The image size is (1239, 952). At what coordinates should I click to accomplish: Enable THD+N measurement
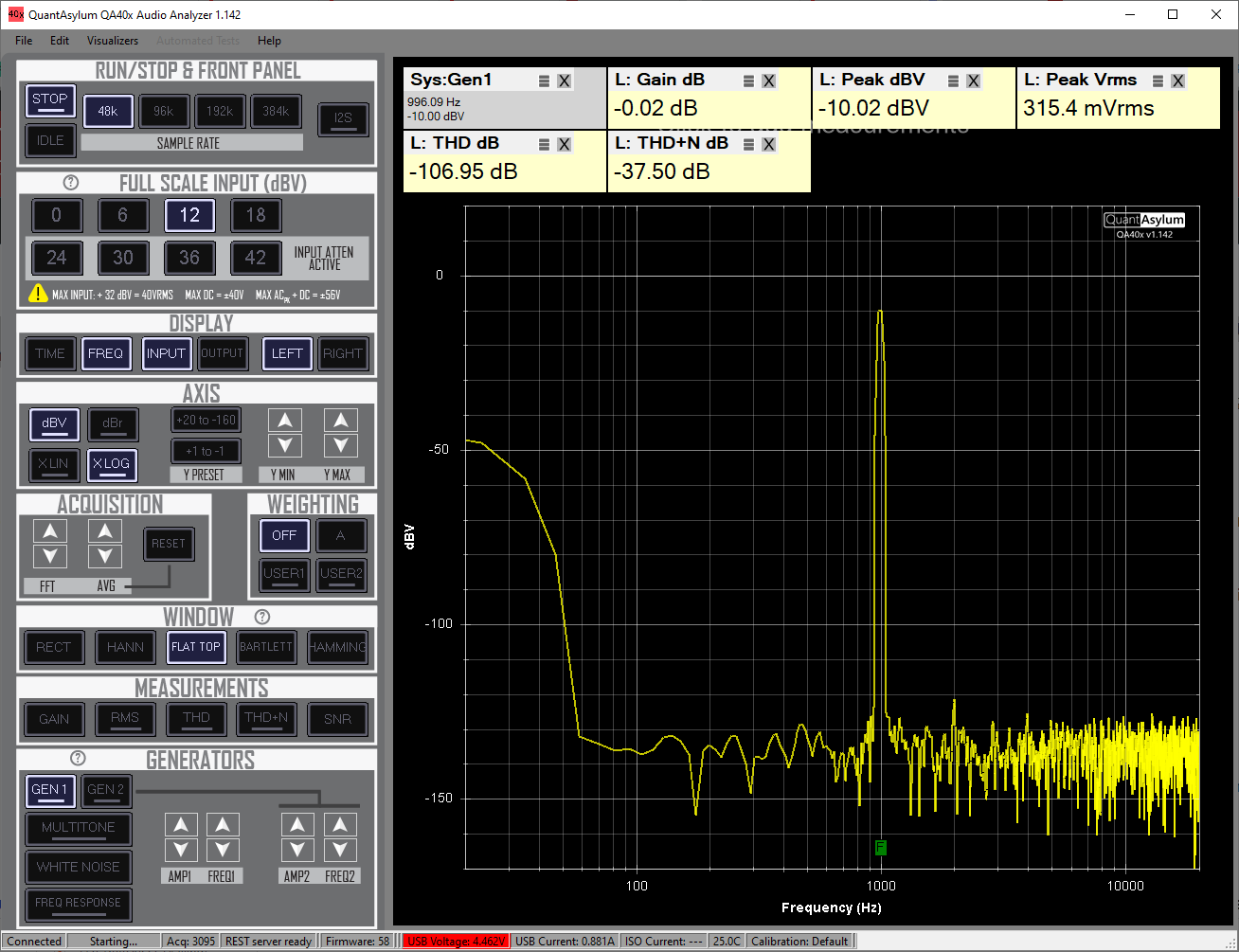coord(266,719)
